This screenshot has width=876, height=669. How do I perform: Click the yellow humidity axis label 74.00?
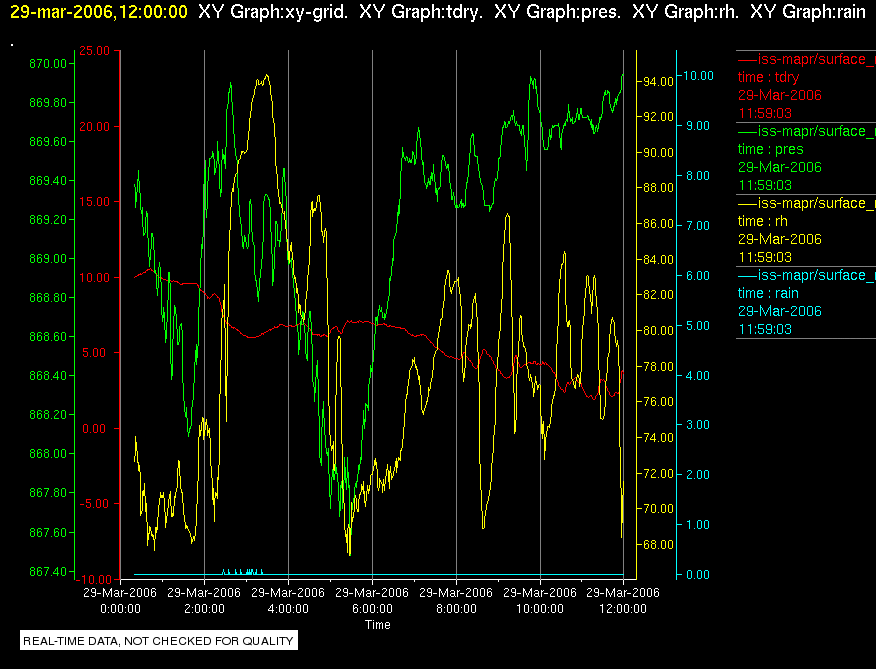click(x=658, y=438)
